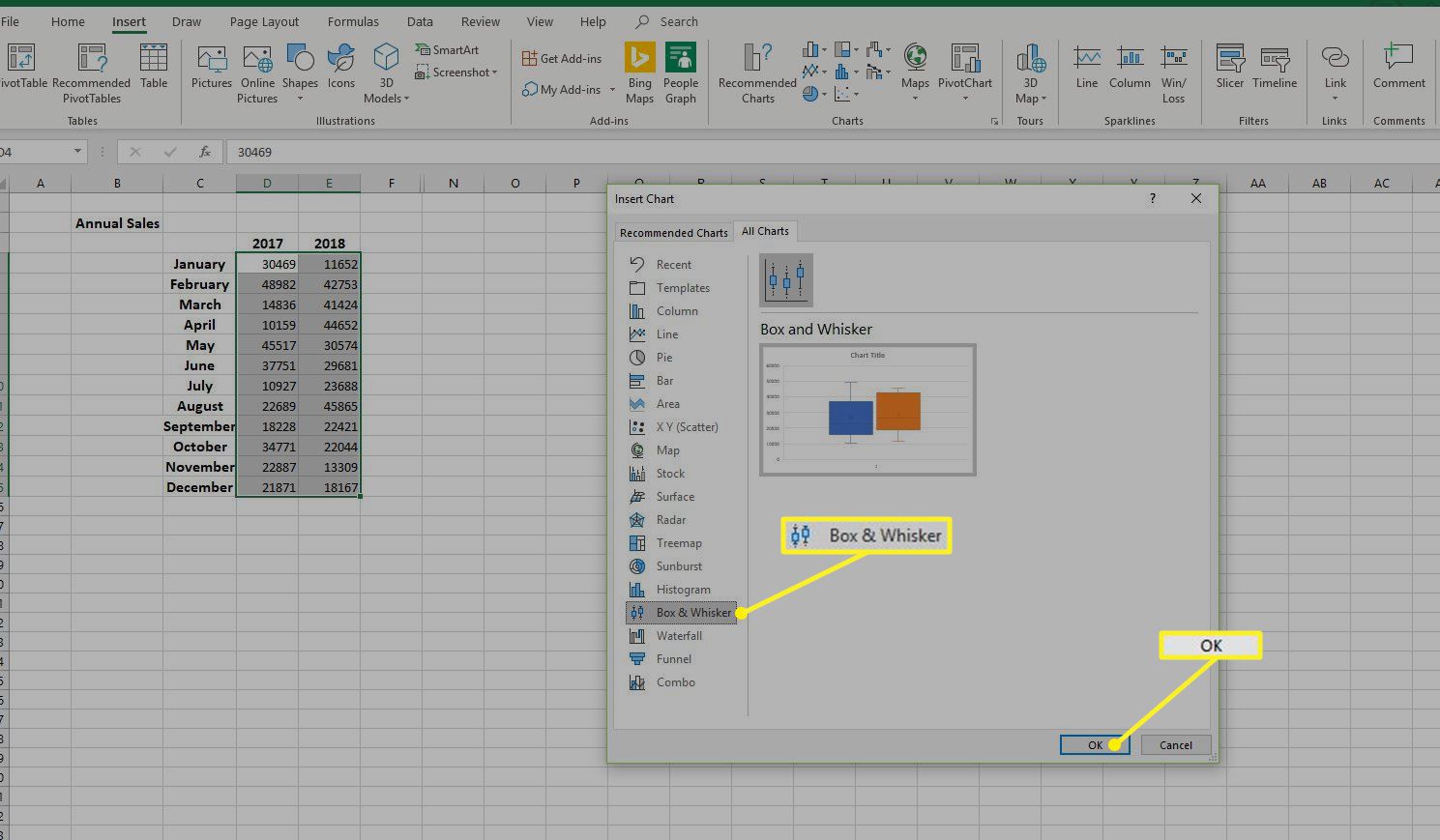Click the Bing Maps add-in icon
This screenshot has height=840, width=1440.
pos(639,60)
